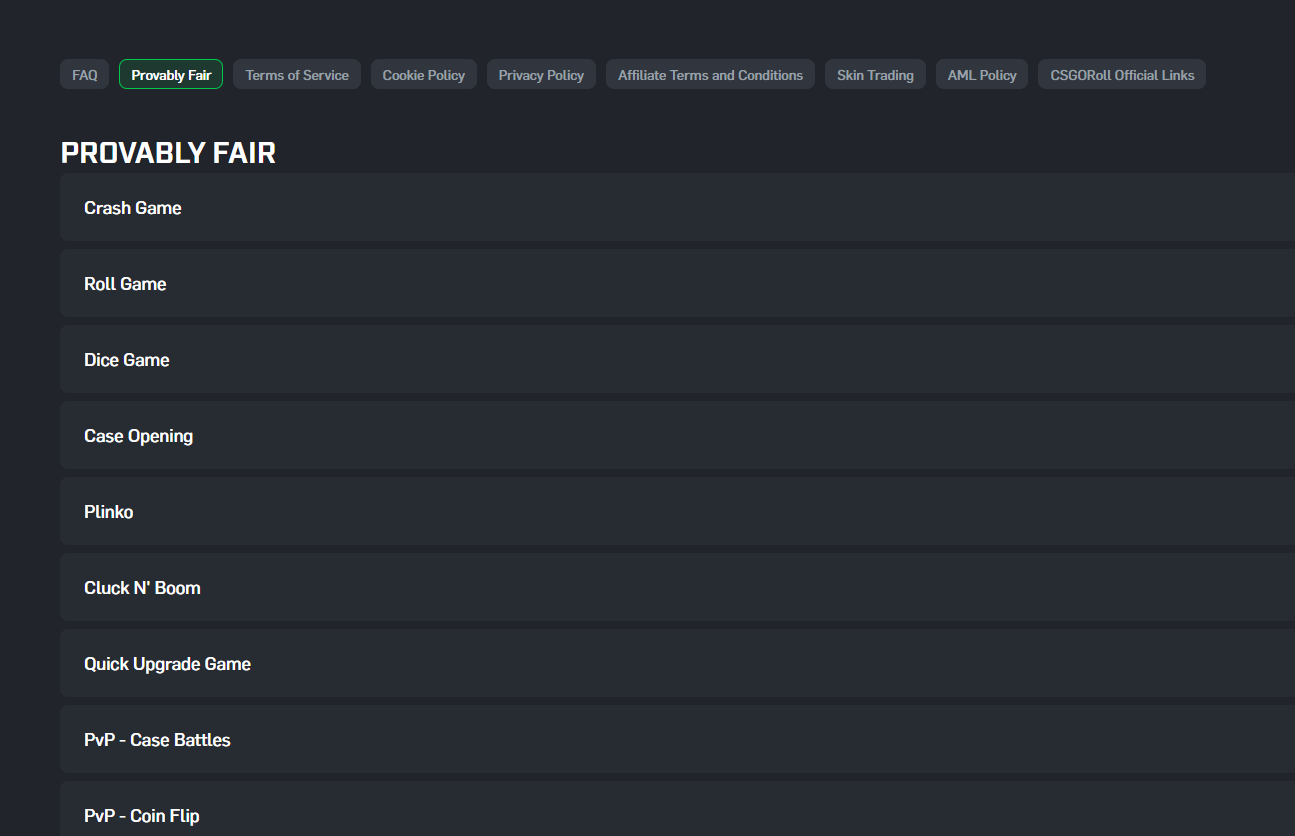
Task: Open Affiliate Terms and Conditions
Action: click(710, 74)
